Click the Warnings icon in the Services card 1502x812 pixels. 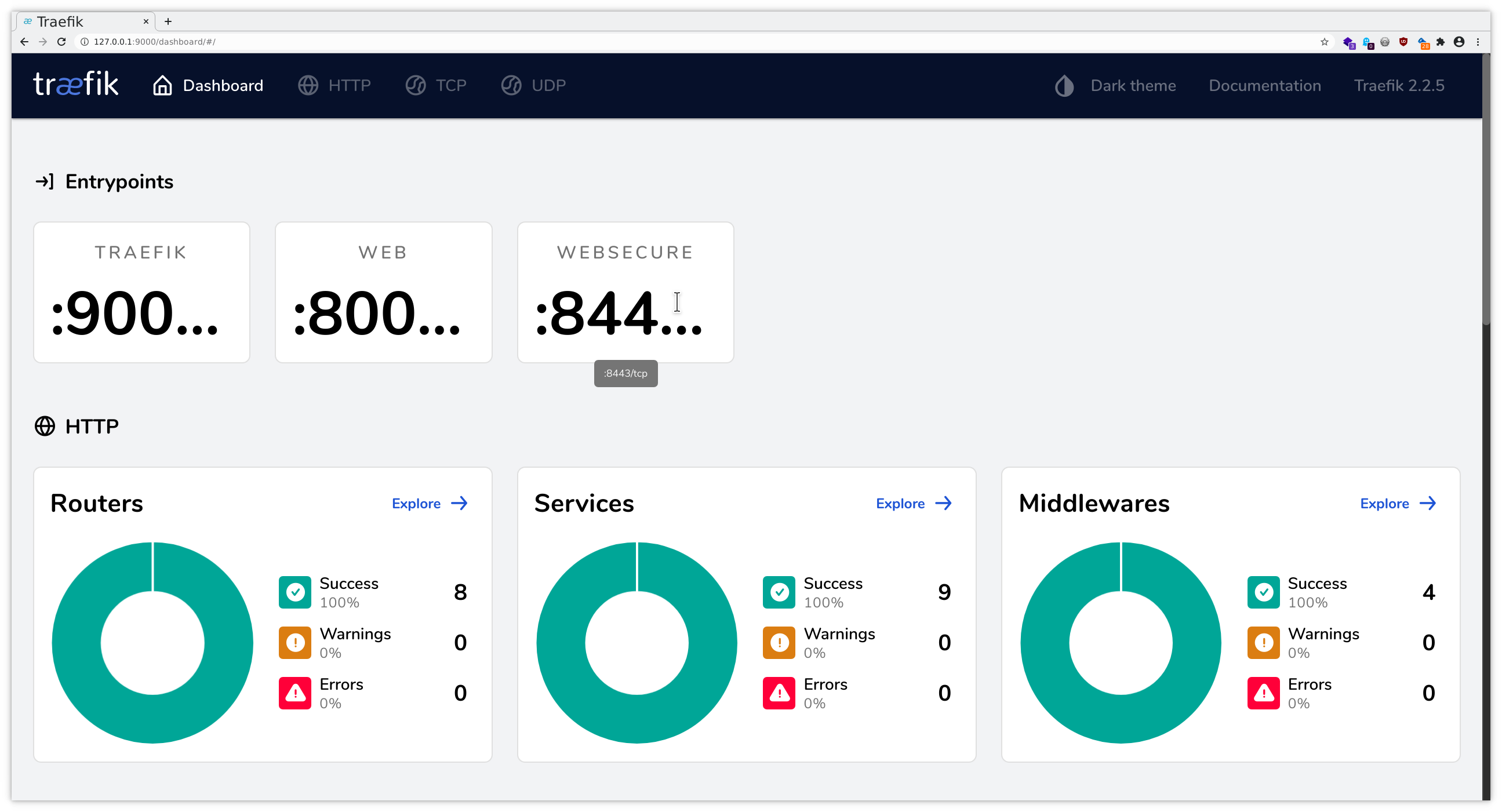pos(779,642)
